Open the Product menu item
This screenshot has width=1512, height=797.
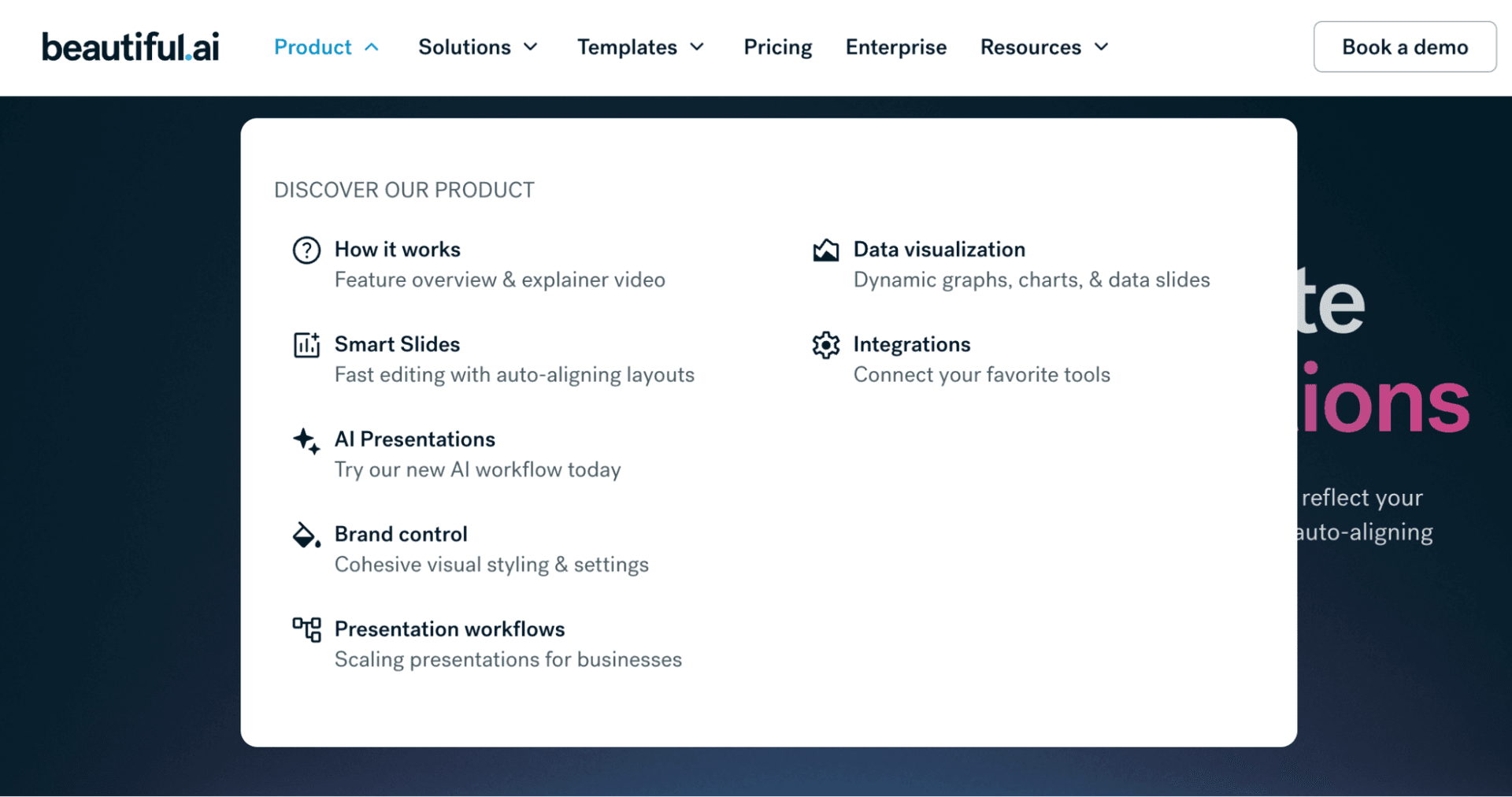[x=313, y=47]
